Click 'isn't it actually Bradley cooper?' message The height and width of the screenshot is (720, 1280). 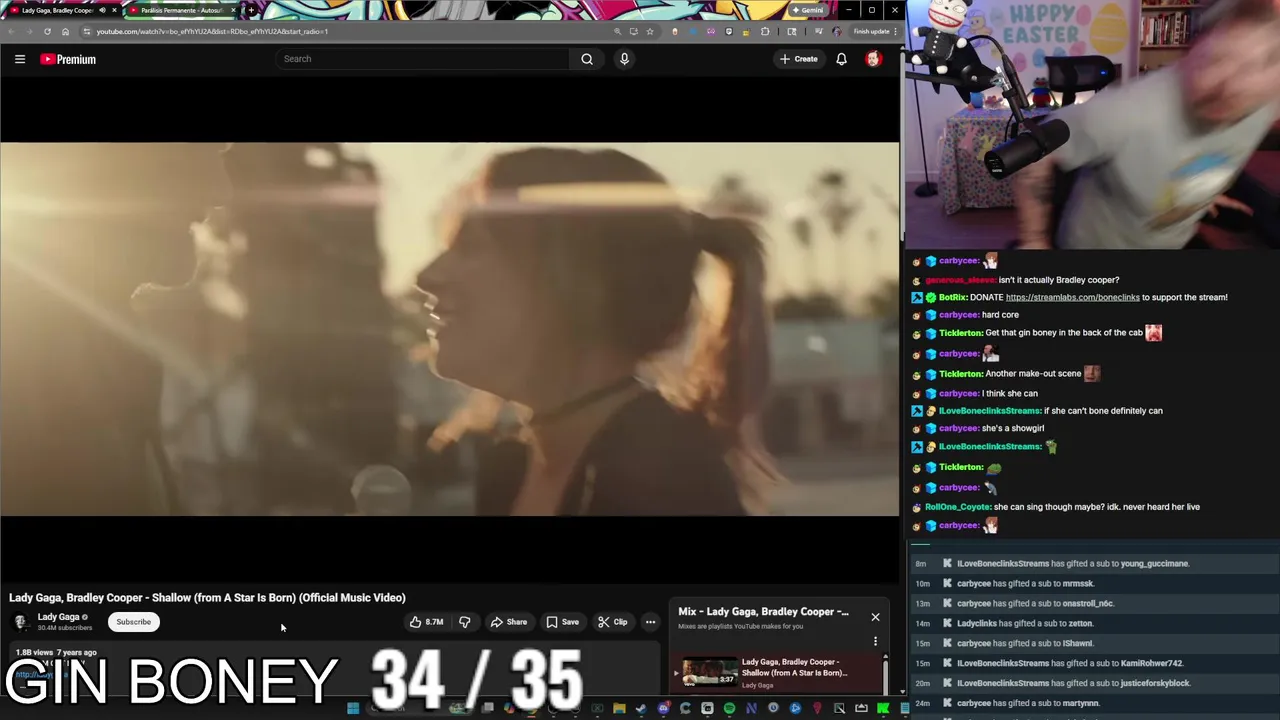click(x=1059, y=280)
